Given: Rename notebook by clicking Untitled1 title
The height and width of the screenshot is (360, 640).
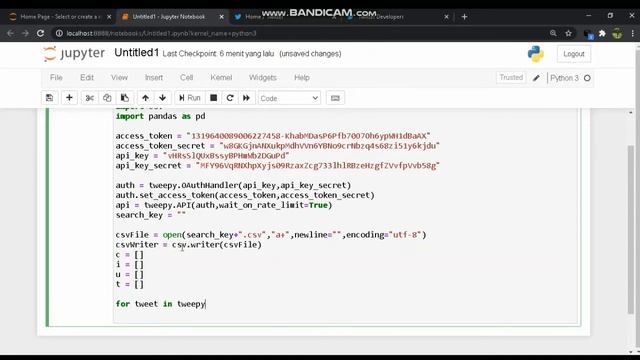Looking at the screenshot, I should (x=136, y=53).
